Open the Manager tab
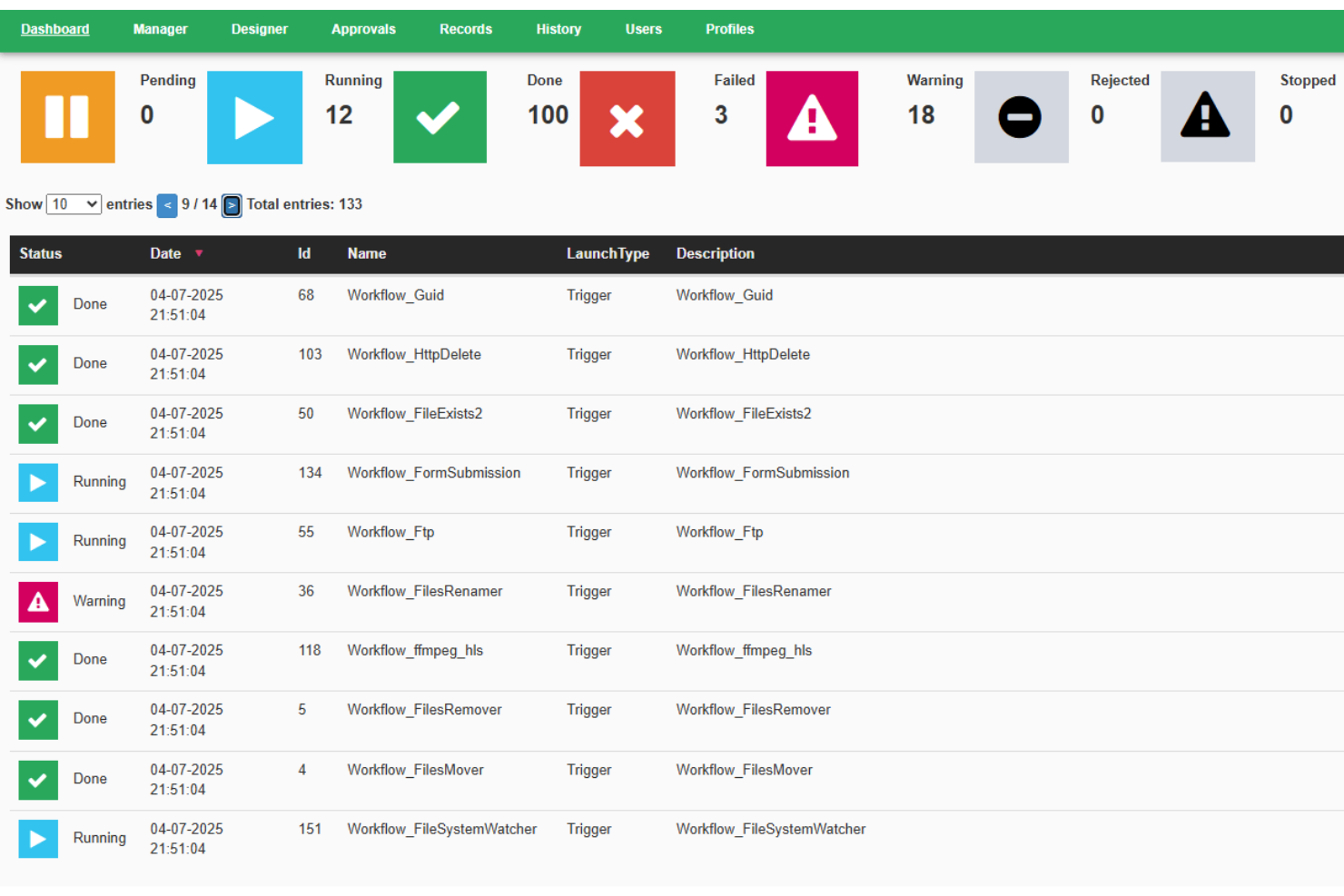 click(x=161, y=29)
